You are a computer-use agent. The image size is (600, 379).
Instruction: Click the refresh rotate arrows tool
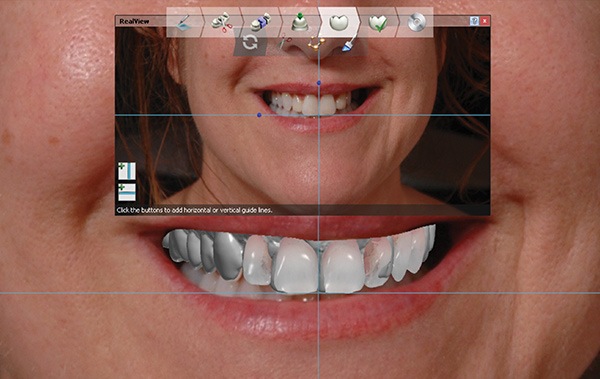click(250, 42)
